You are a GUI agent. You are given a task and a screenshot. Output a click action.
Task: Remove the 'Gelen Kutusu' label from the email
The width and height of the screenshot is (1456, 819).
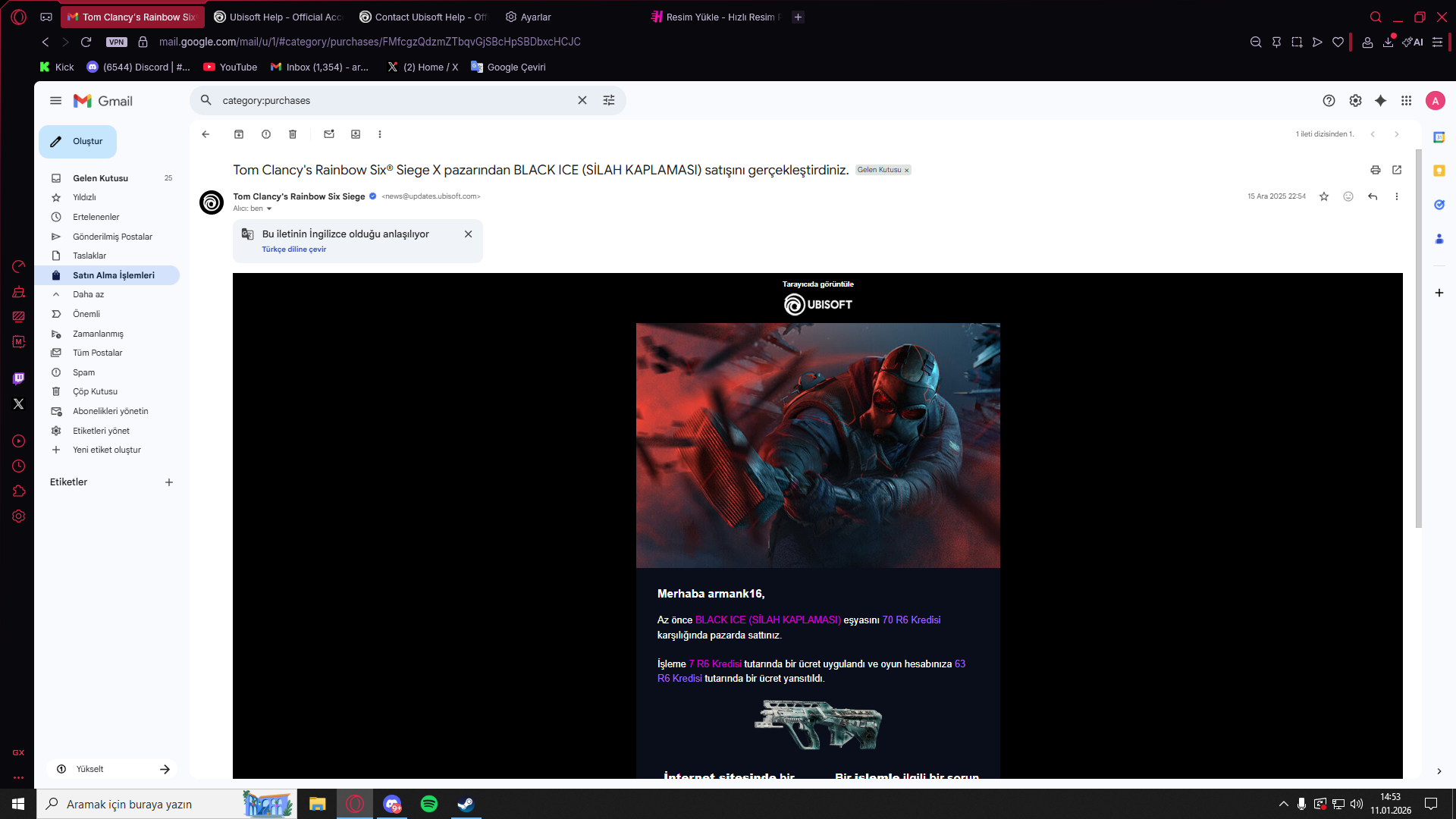(906, 171)
